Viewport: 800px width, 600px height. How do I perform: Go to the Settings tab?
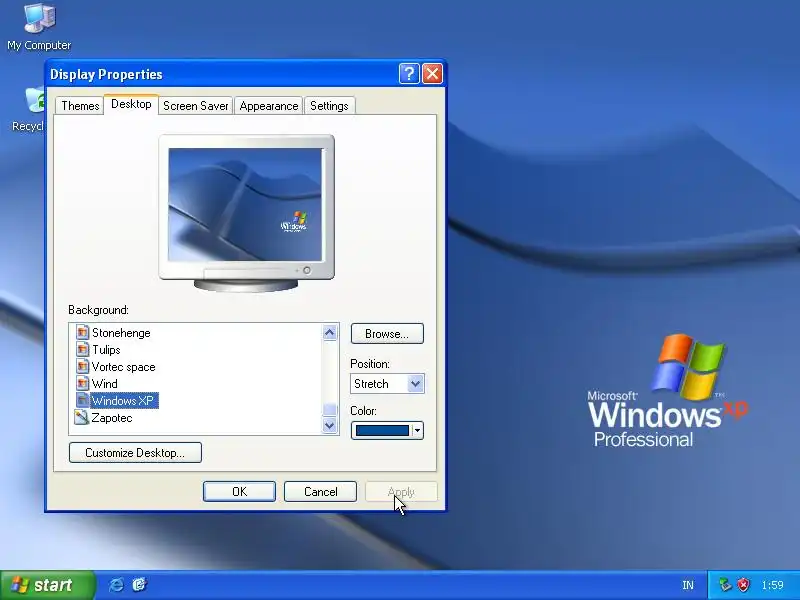point(329,106)
